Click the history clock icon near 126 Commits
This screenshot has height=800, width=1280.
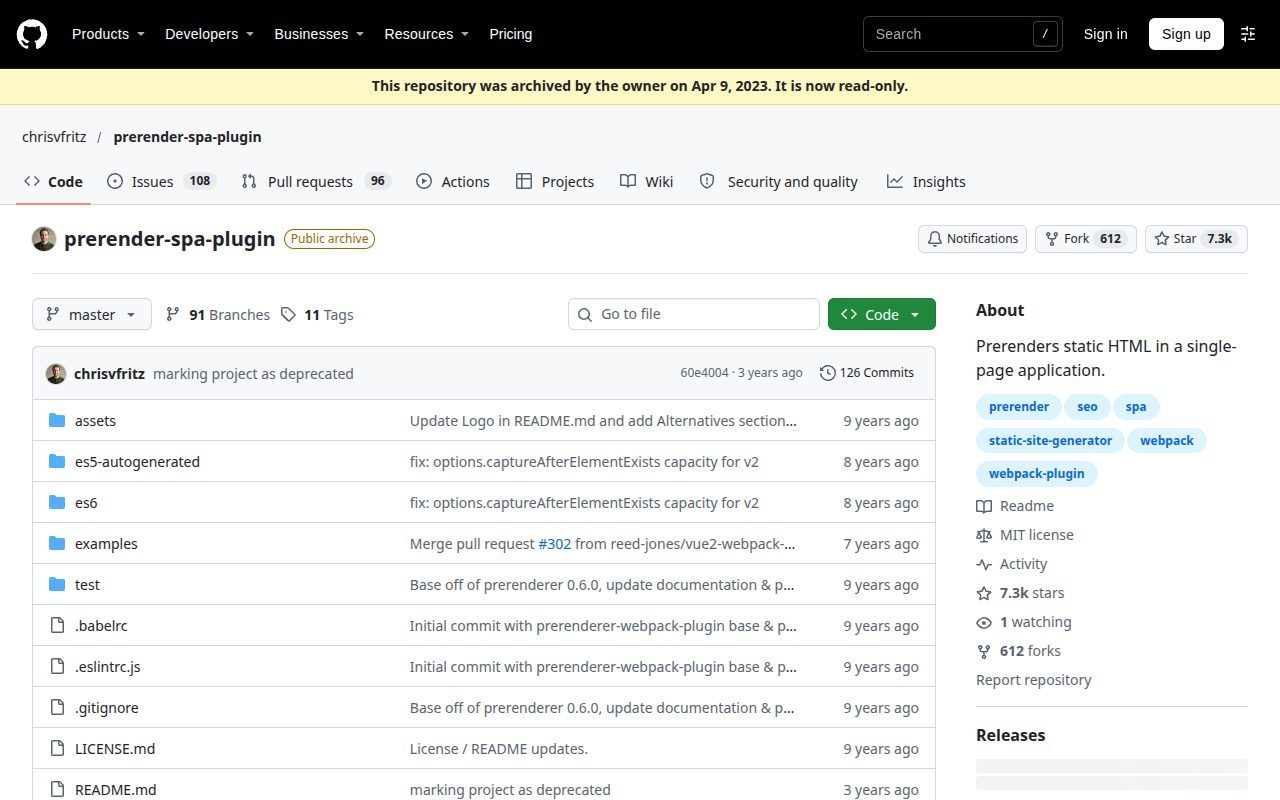(827, 373)
